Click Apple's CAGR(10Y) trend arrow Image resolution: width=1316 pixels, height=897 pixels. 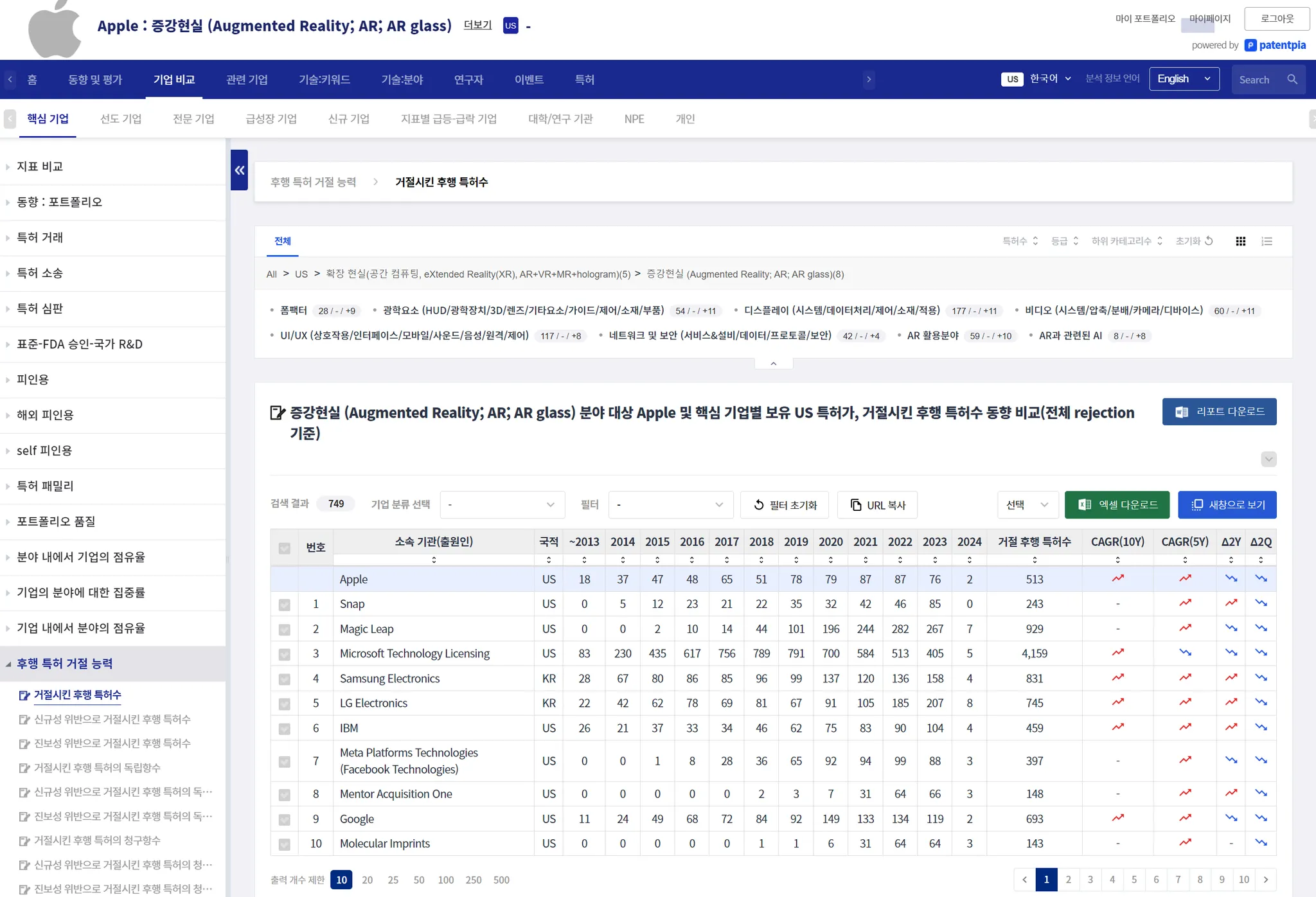click(x=1117, y=579)
